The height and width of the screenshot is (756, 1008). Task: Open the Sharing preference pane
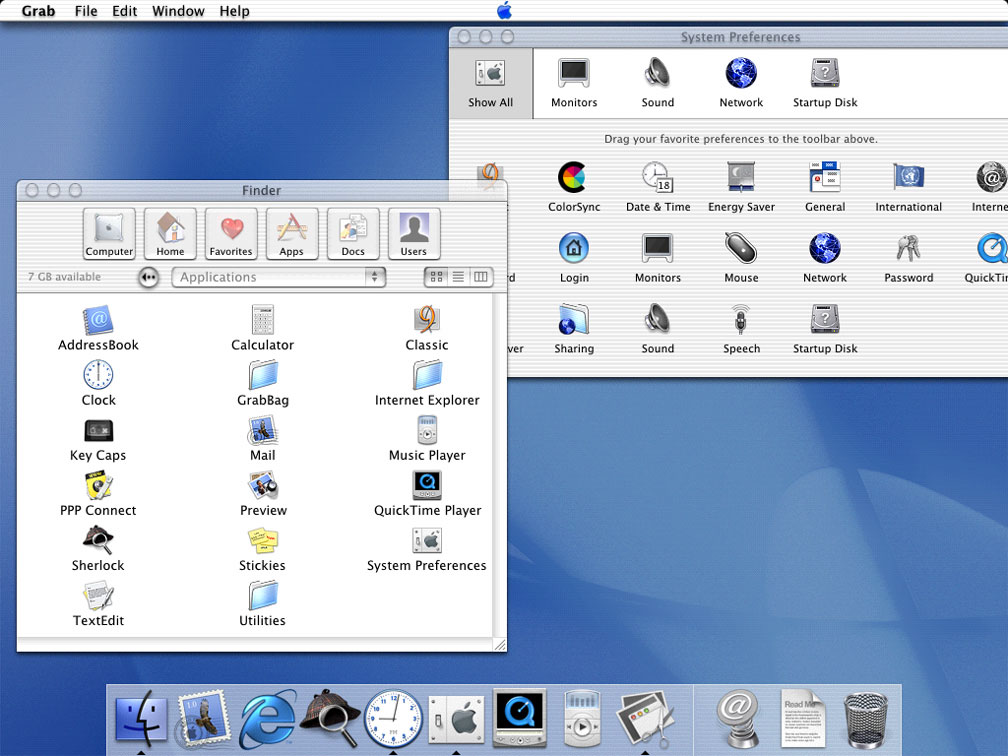pyautogui.click(x=573, y=328)
